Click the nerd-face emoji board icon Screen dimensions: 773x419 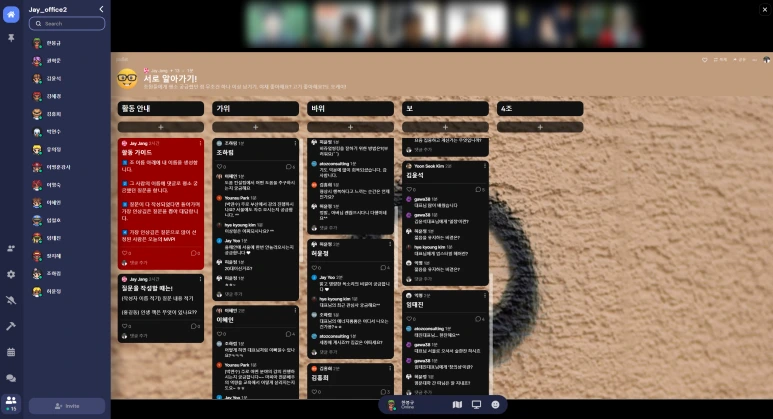(127, 79)
